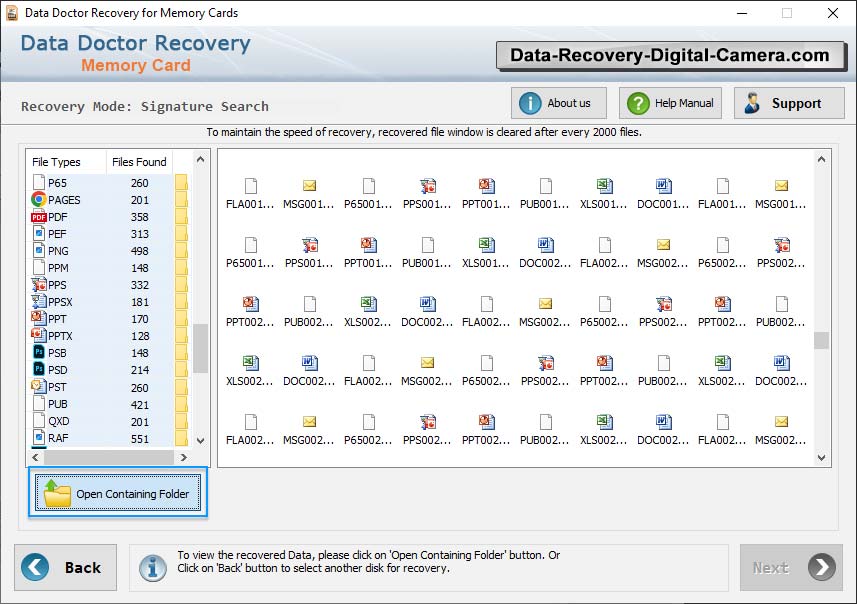Click the 313 count for PEF

click(x=139, y=234)
